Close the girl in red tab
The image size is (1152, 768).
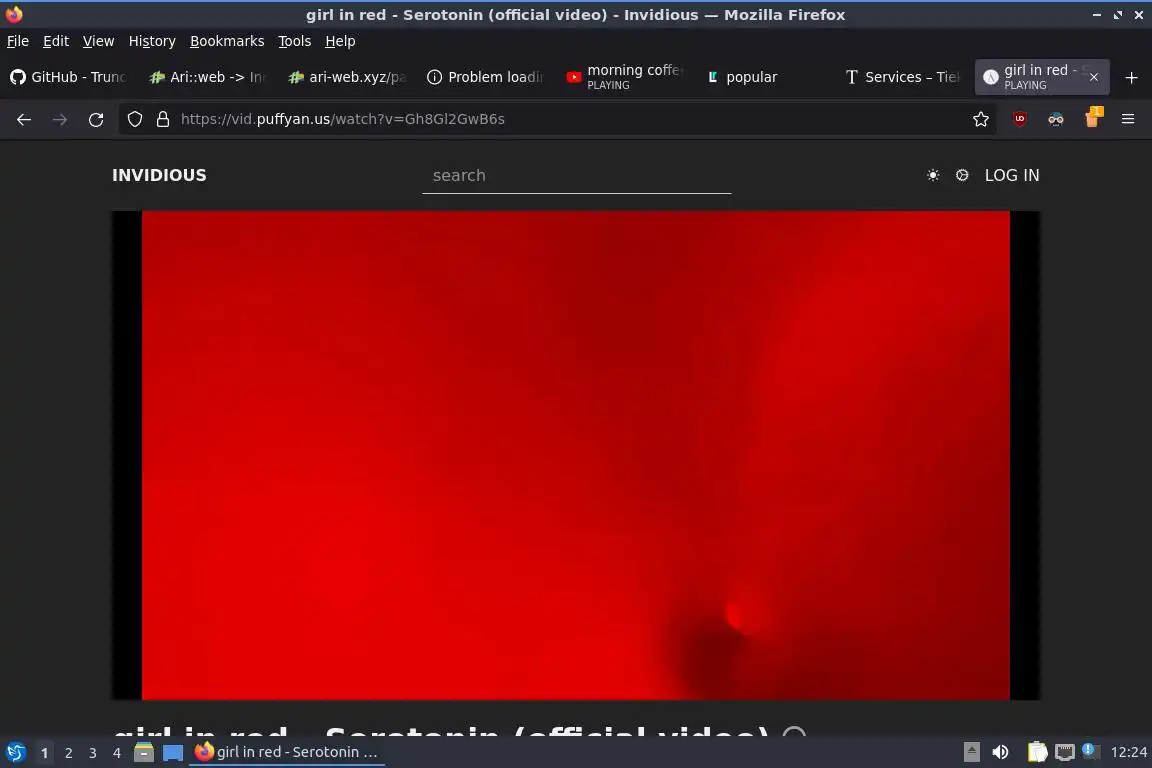click(1093, 77)
